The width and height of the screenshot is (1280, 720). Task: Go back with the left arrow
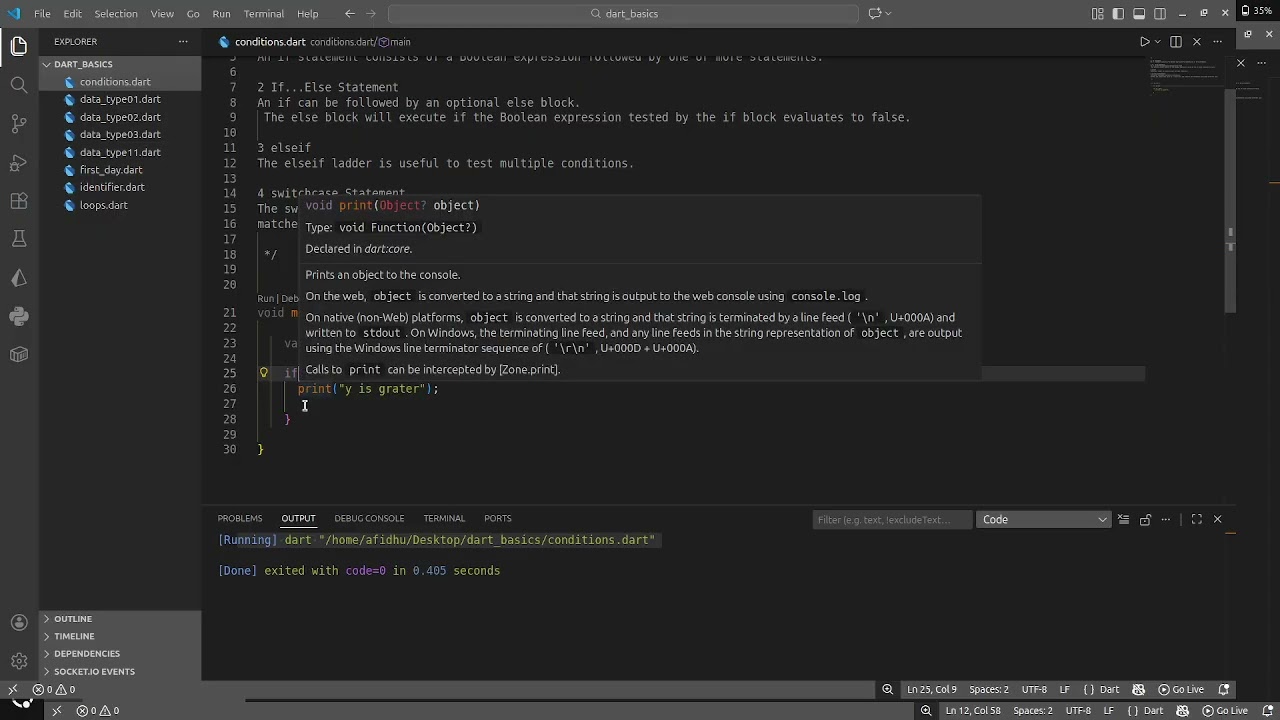pos(349,14)
